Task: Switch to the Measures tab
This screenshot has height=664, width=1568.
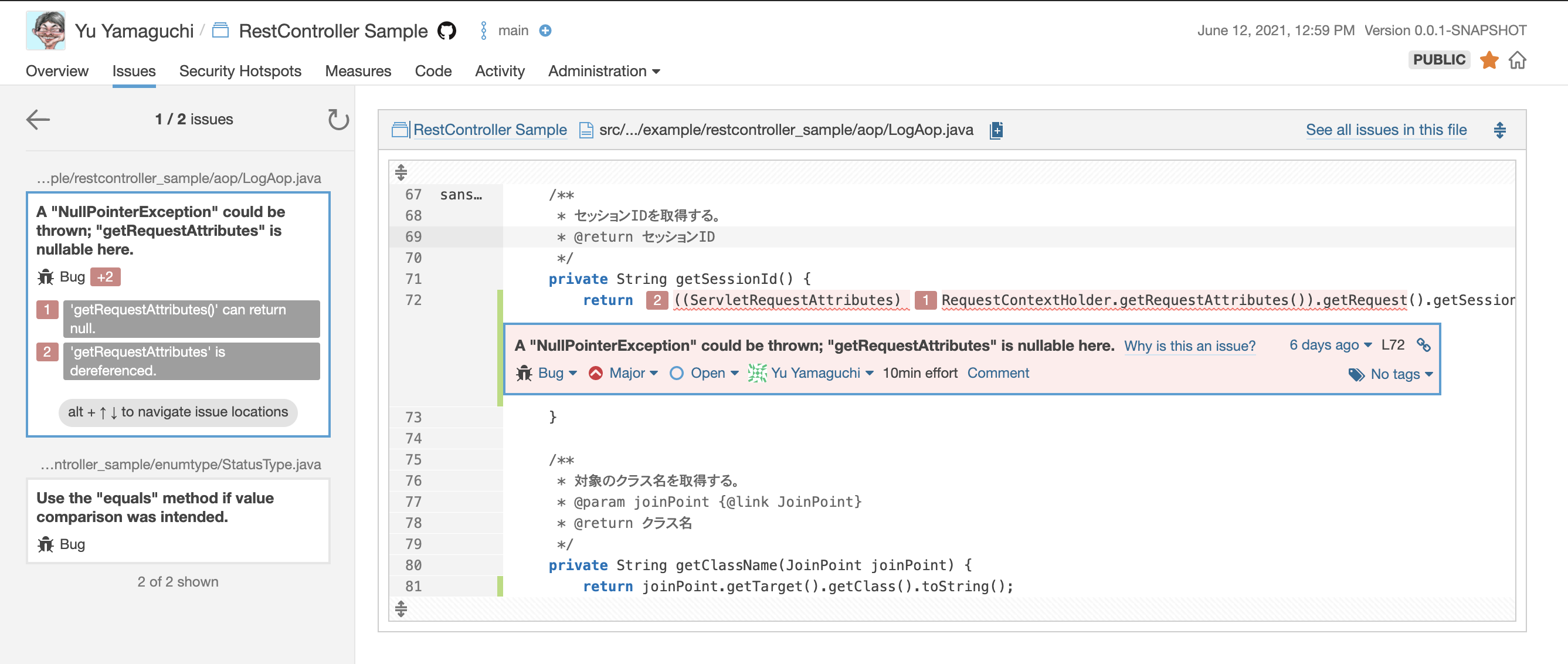Action: [358, 71]
